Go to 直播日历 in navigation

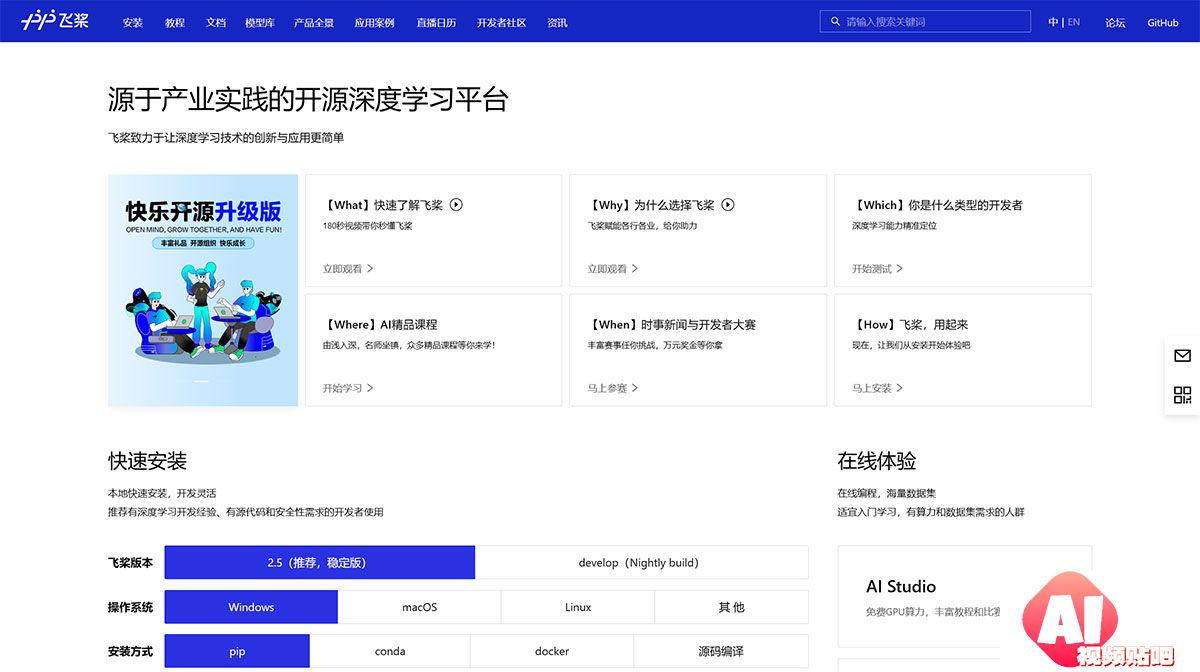click(436, 22)
